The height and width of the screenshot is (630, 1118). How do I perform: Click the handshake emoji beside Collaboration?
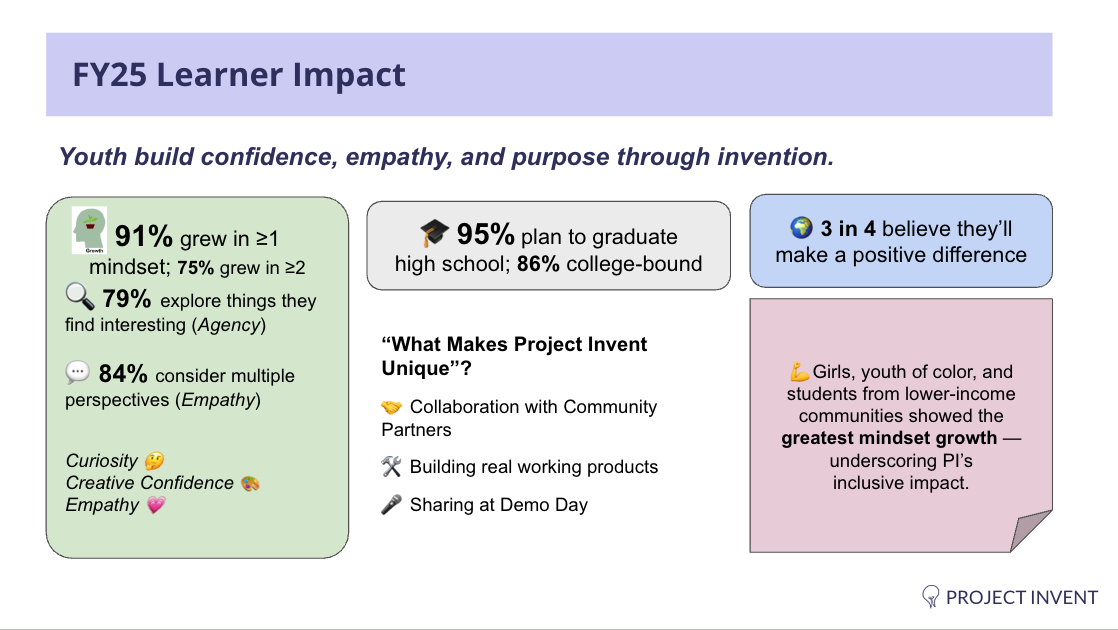(x=391, y=407)
